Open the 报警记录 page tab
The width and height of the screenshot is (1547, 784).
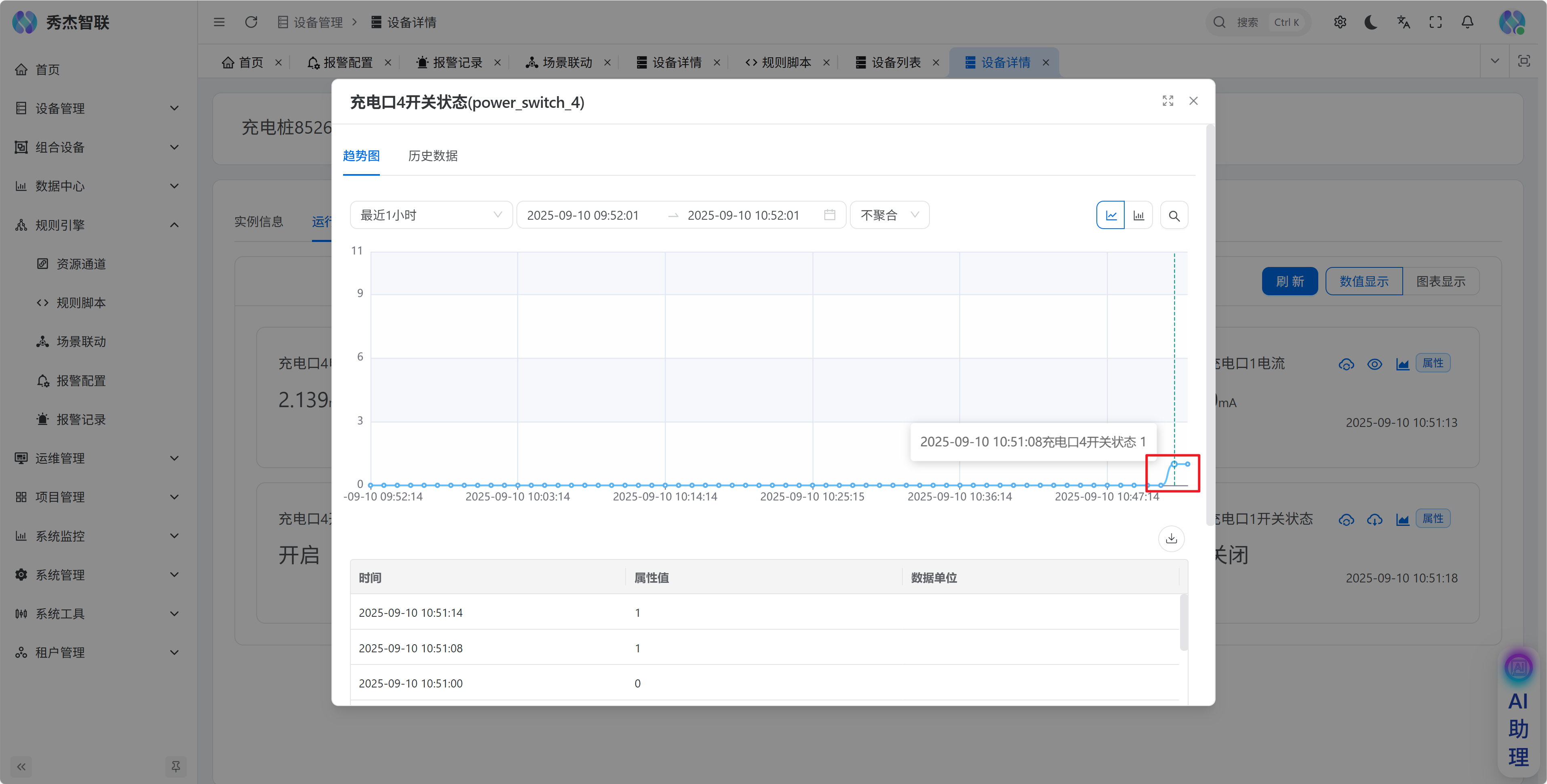(x=457, y=63)
